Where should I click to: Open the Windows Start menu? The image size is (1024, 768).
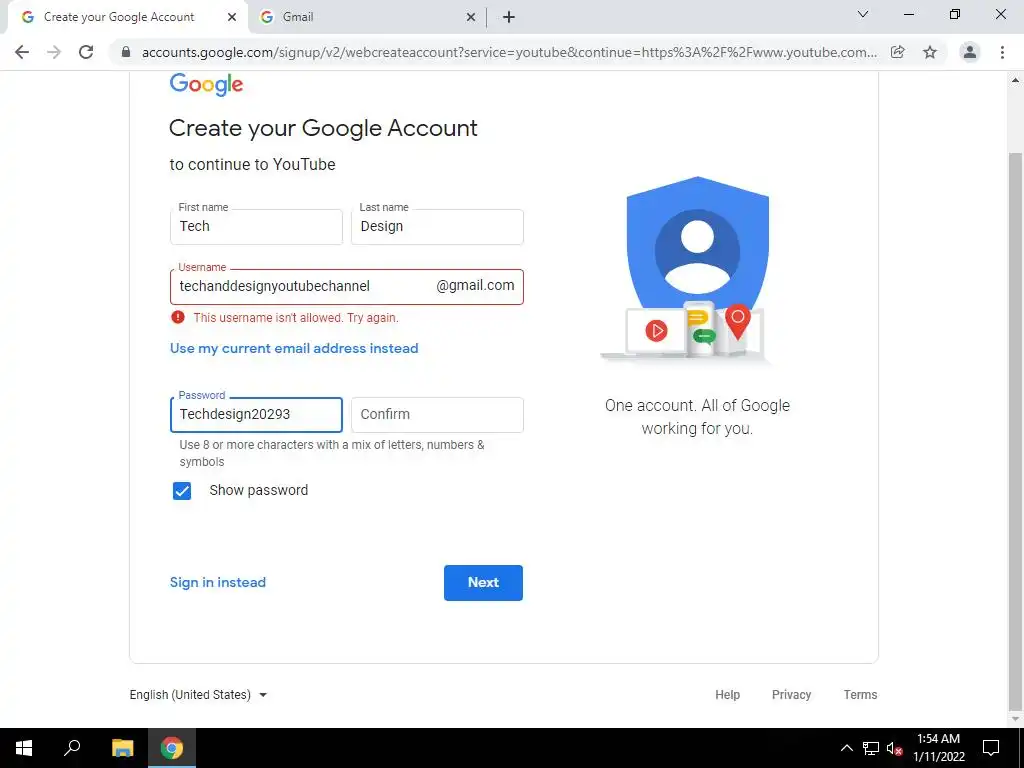point(24,748)
